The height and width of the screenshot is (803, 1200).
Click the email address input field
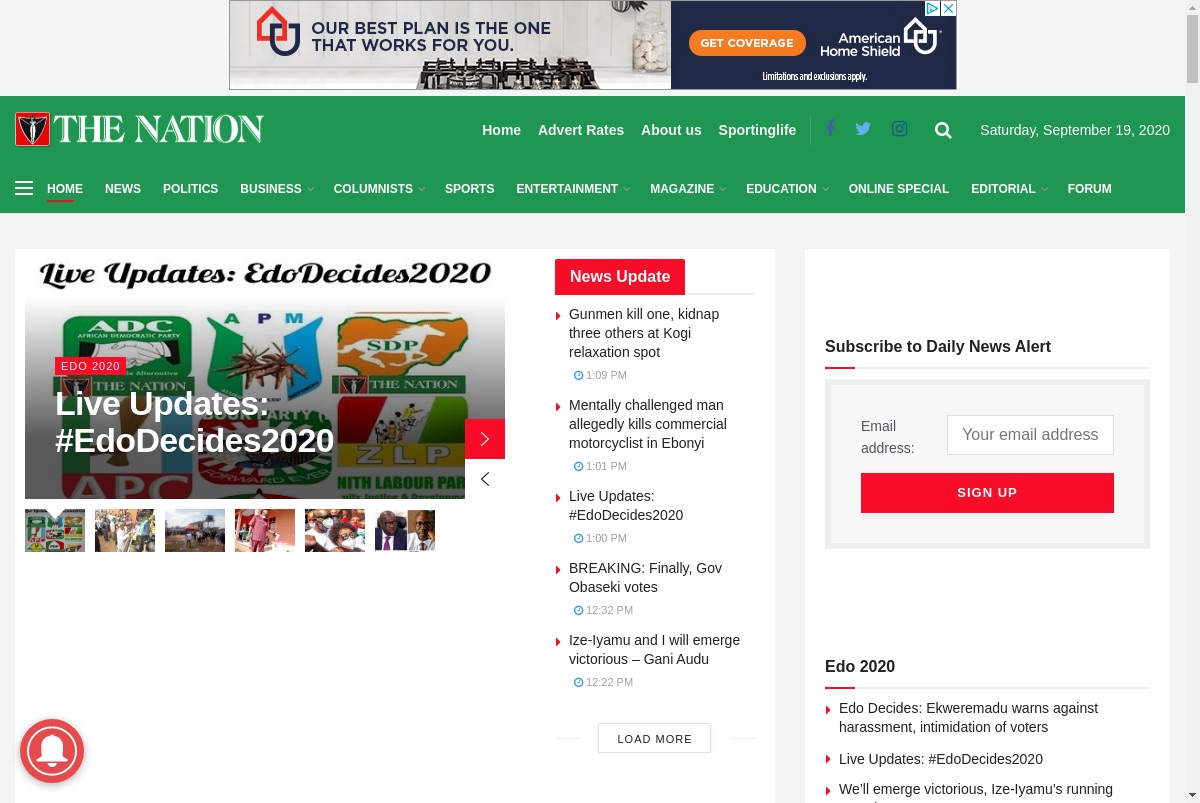1030,435
